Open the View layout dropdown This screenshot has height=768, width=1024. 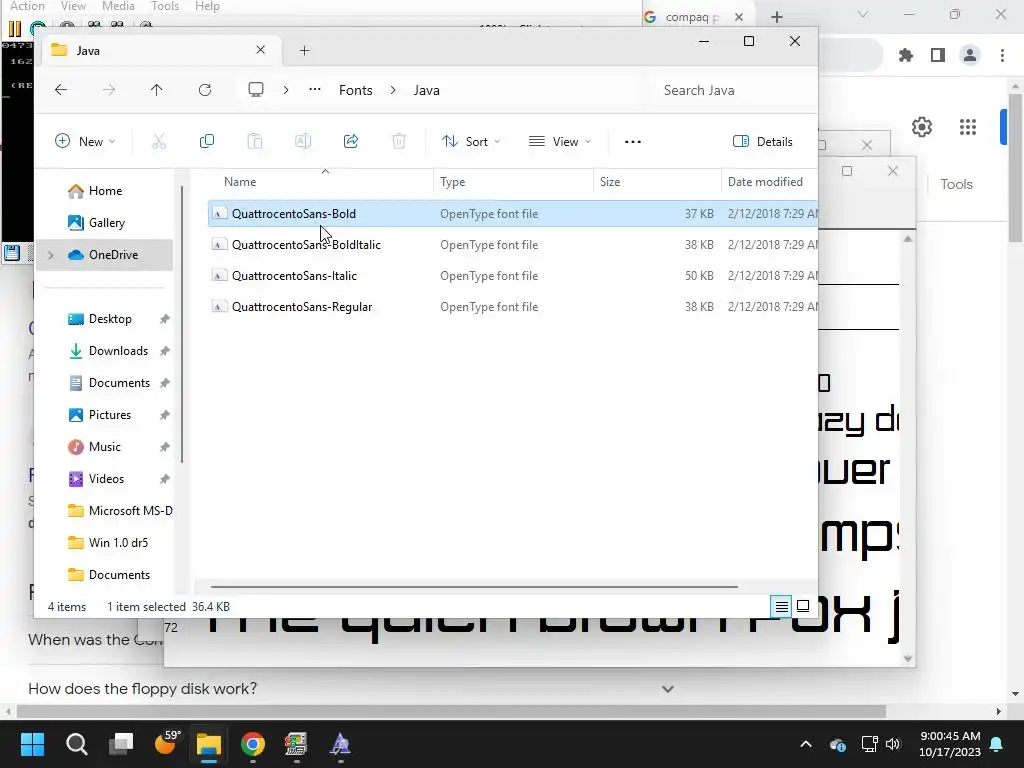point(560,142)
